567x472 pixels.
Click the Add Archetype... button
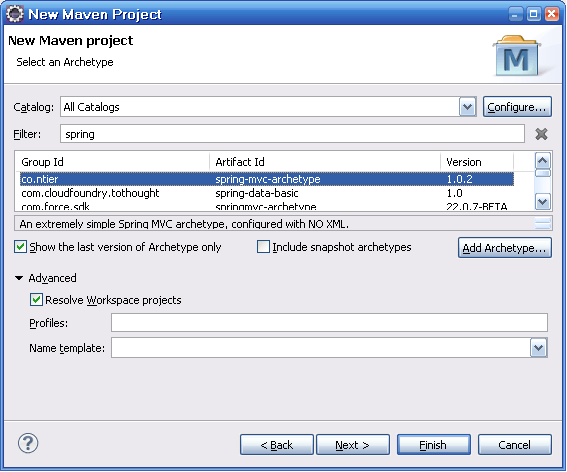(x=504, y=248)
